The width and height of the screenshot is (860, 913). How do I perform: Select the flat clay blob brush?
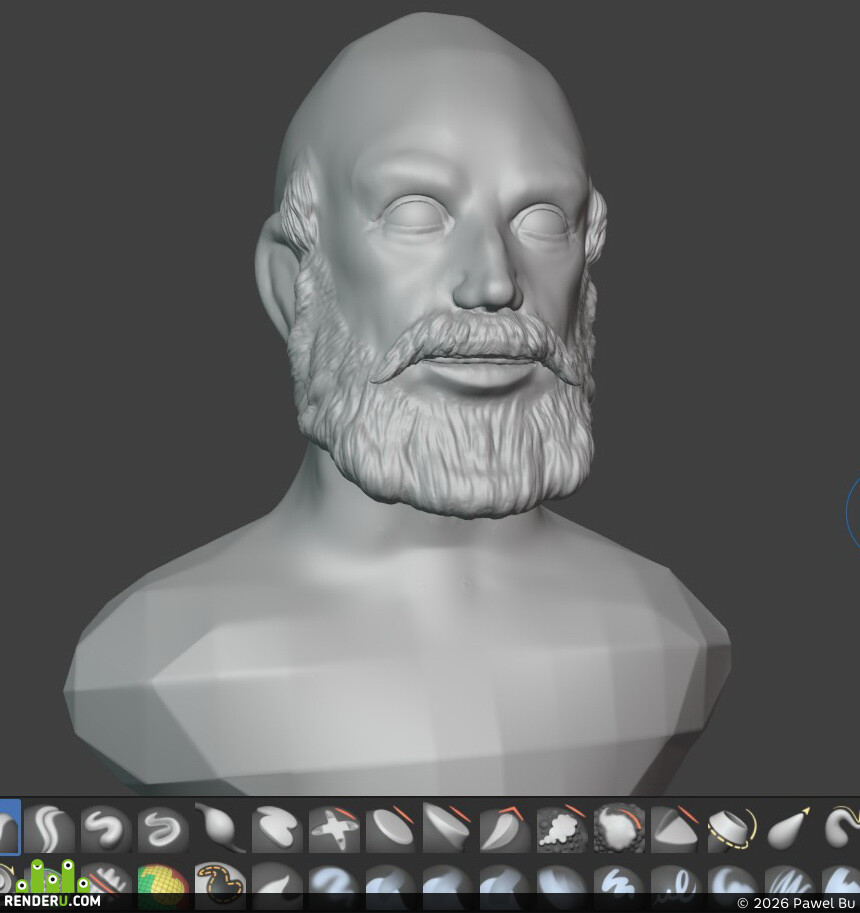(277, 827)
